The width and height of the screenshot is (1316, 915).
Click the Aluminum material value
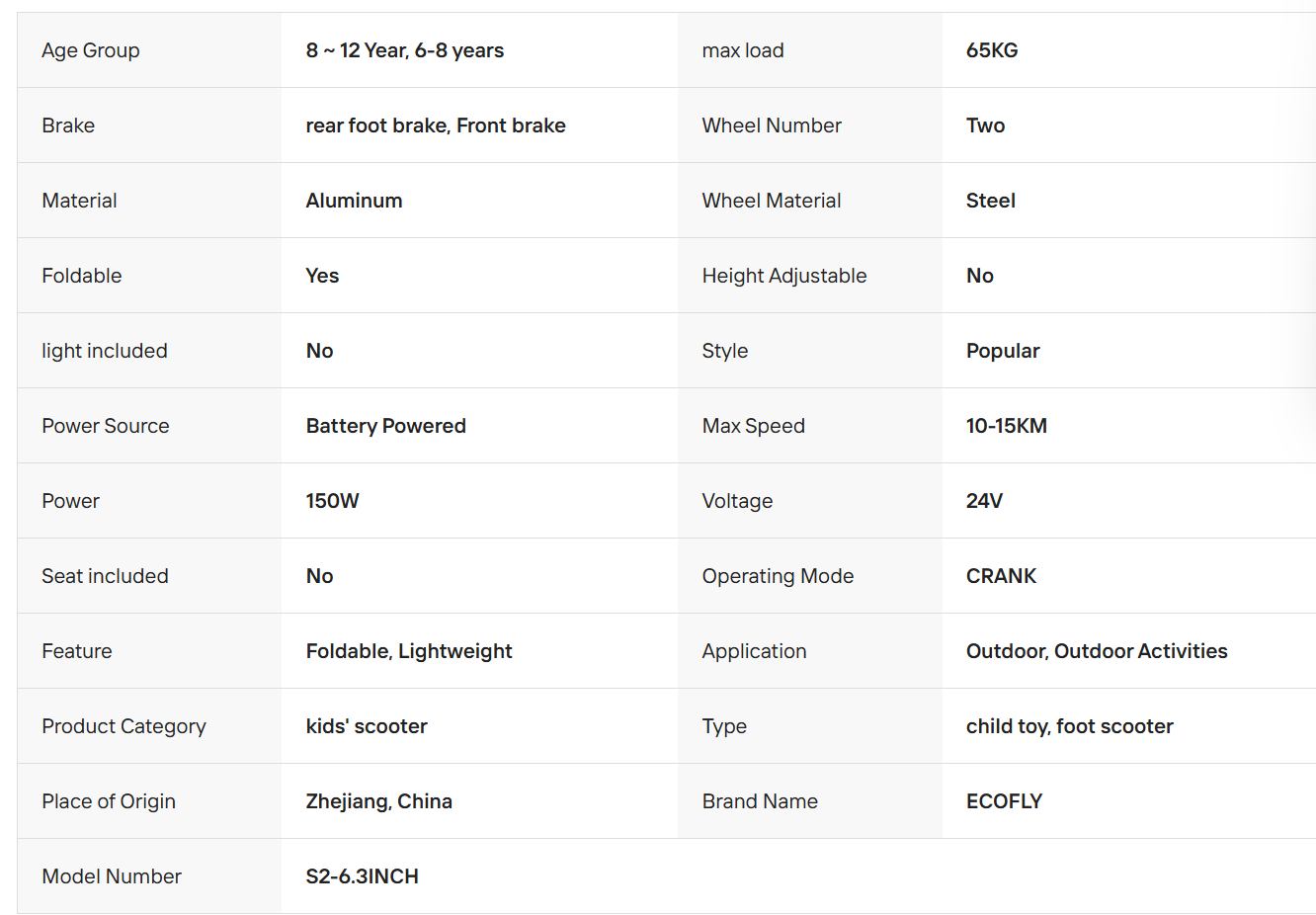(355, 201)
